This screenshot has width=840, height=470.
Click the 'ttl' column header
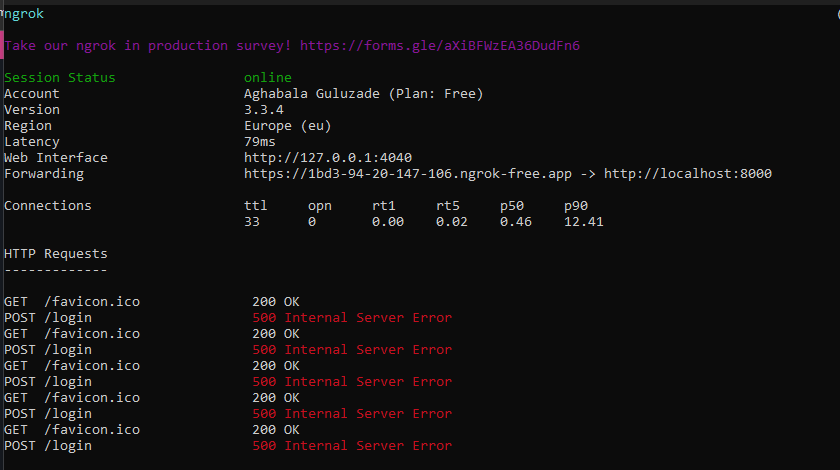point(256,206)
